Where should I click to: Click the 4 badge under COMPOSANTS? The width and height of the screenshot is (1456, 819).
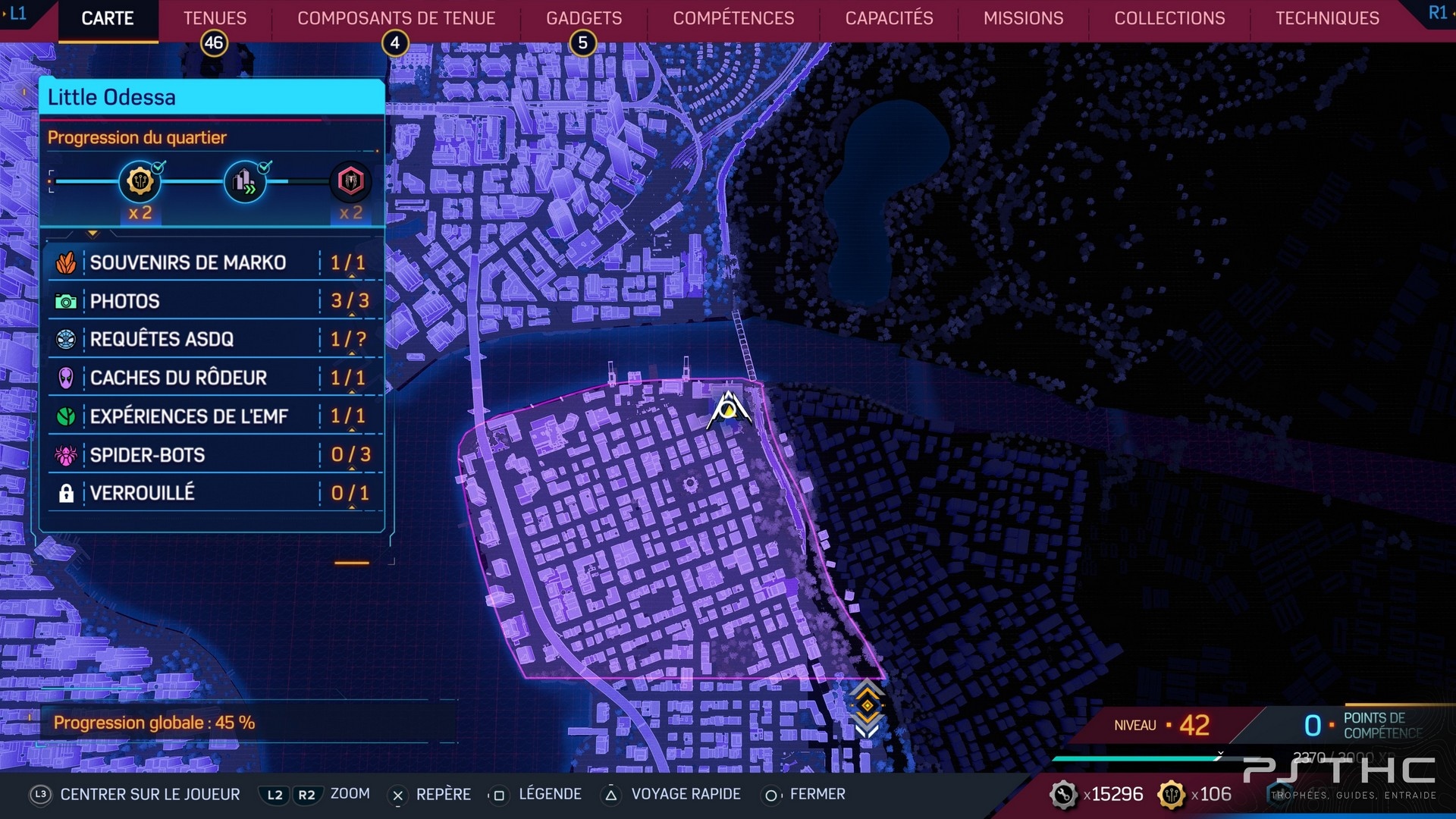click(394, 43)
